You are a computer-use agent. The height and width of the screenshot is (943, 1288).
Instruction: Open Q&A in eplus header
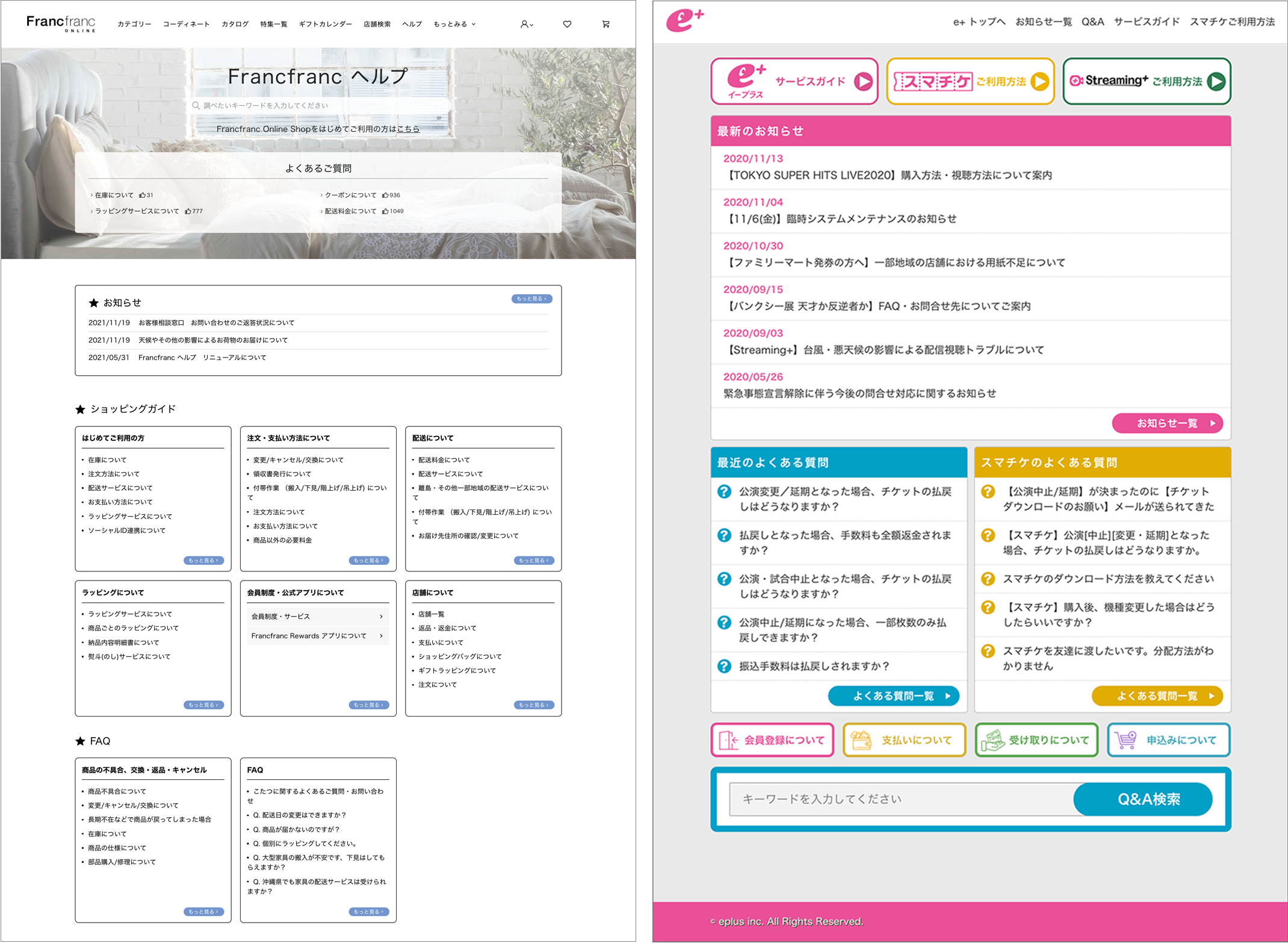(1092, 22)
